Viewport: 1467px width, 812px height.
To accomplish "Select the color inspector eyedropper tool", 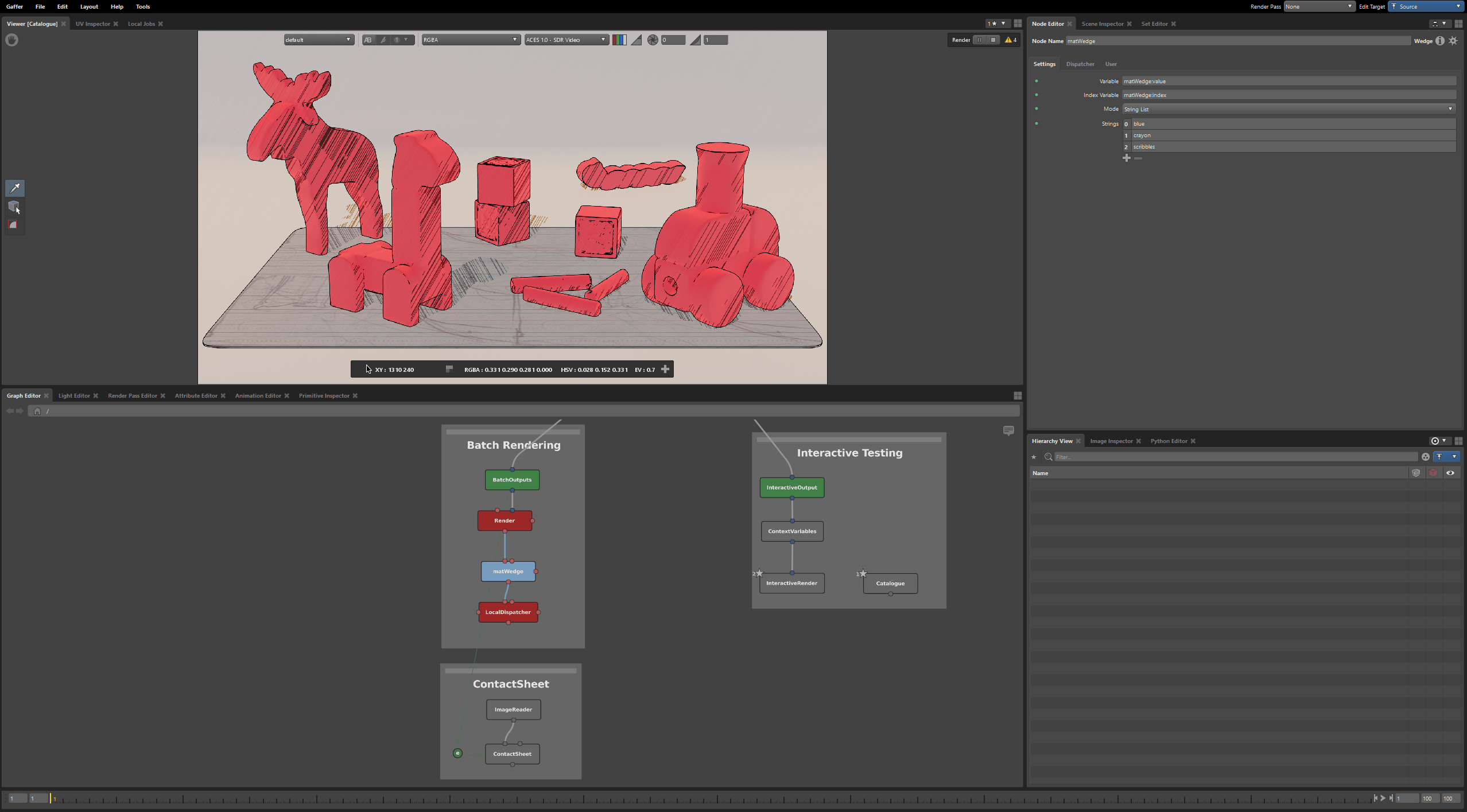I will [15, 188].
